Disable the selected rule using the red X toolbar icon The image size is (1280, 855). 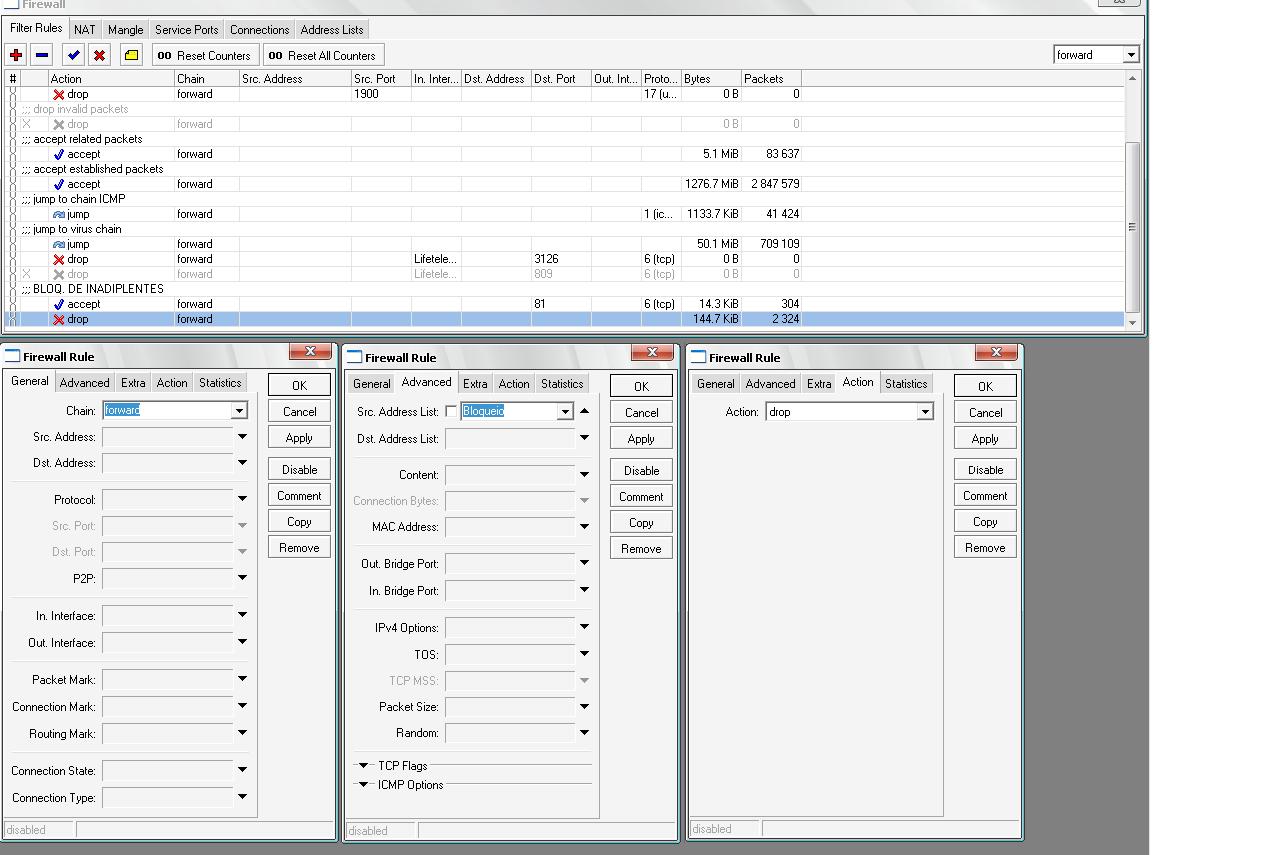point(99,55)
